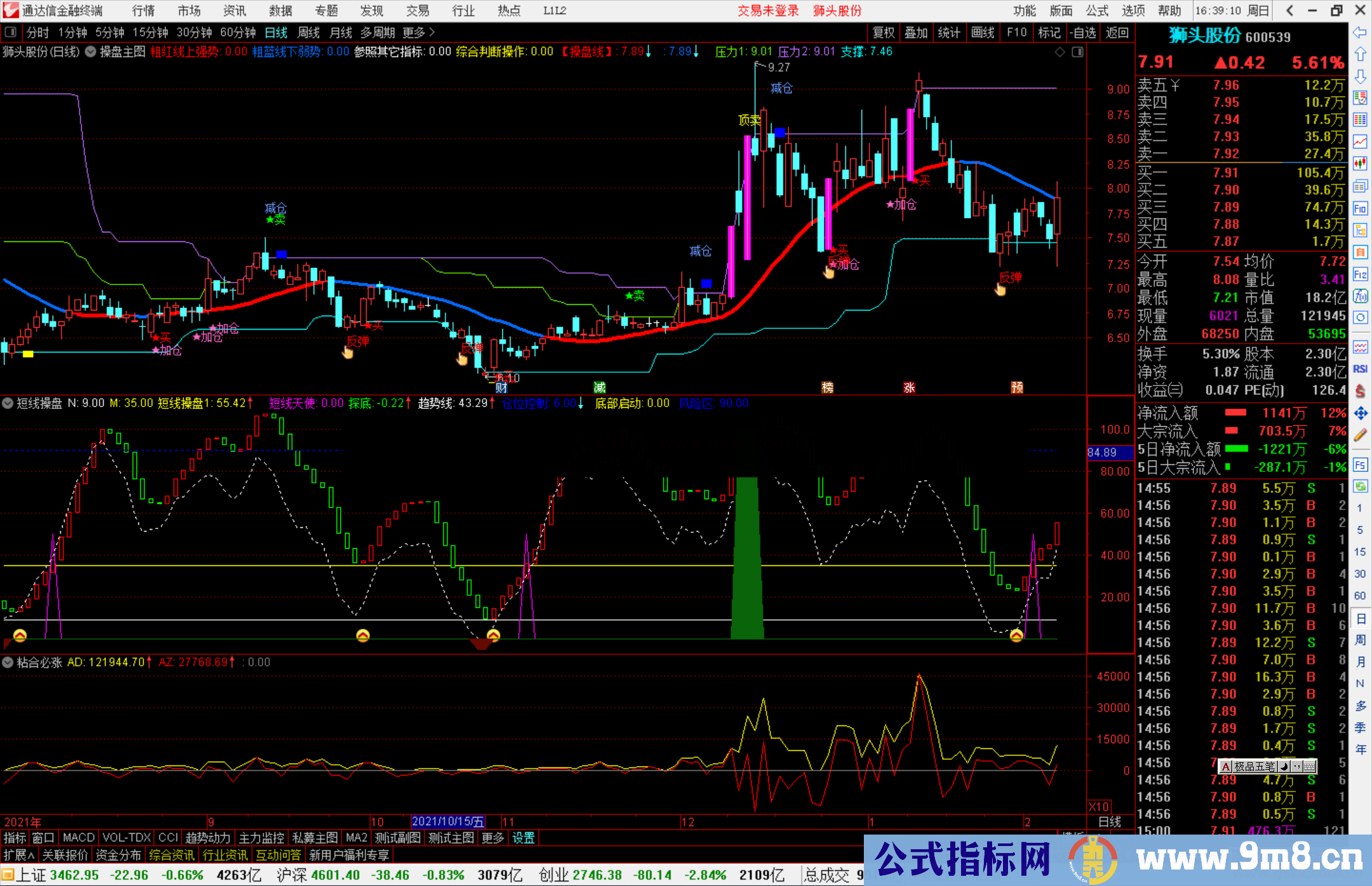Click the 2021/10/15 date marker on timeline
Viewport: 1372px width, 886px height.
448,822
